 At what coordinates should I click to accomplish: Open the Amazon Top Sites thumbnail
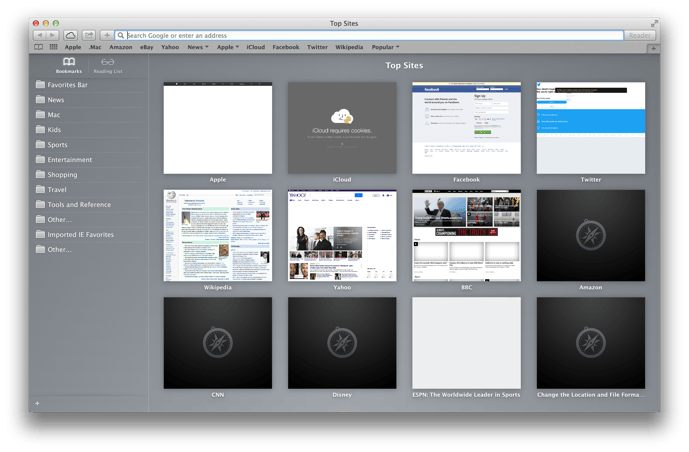coord(591,235)
